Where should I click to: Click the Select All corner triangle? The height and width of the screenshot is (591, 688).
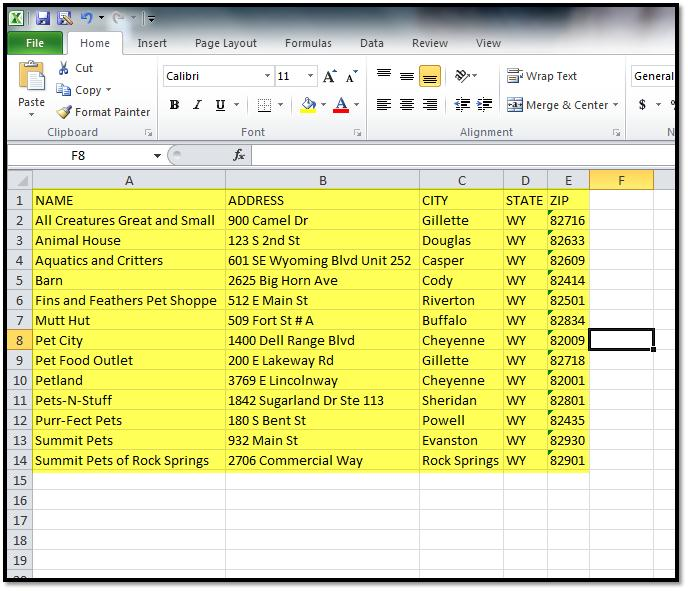[20, 180]
